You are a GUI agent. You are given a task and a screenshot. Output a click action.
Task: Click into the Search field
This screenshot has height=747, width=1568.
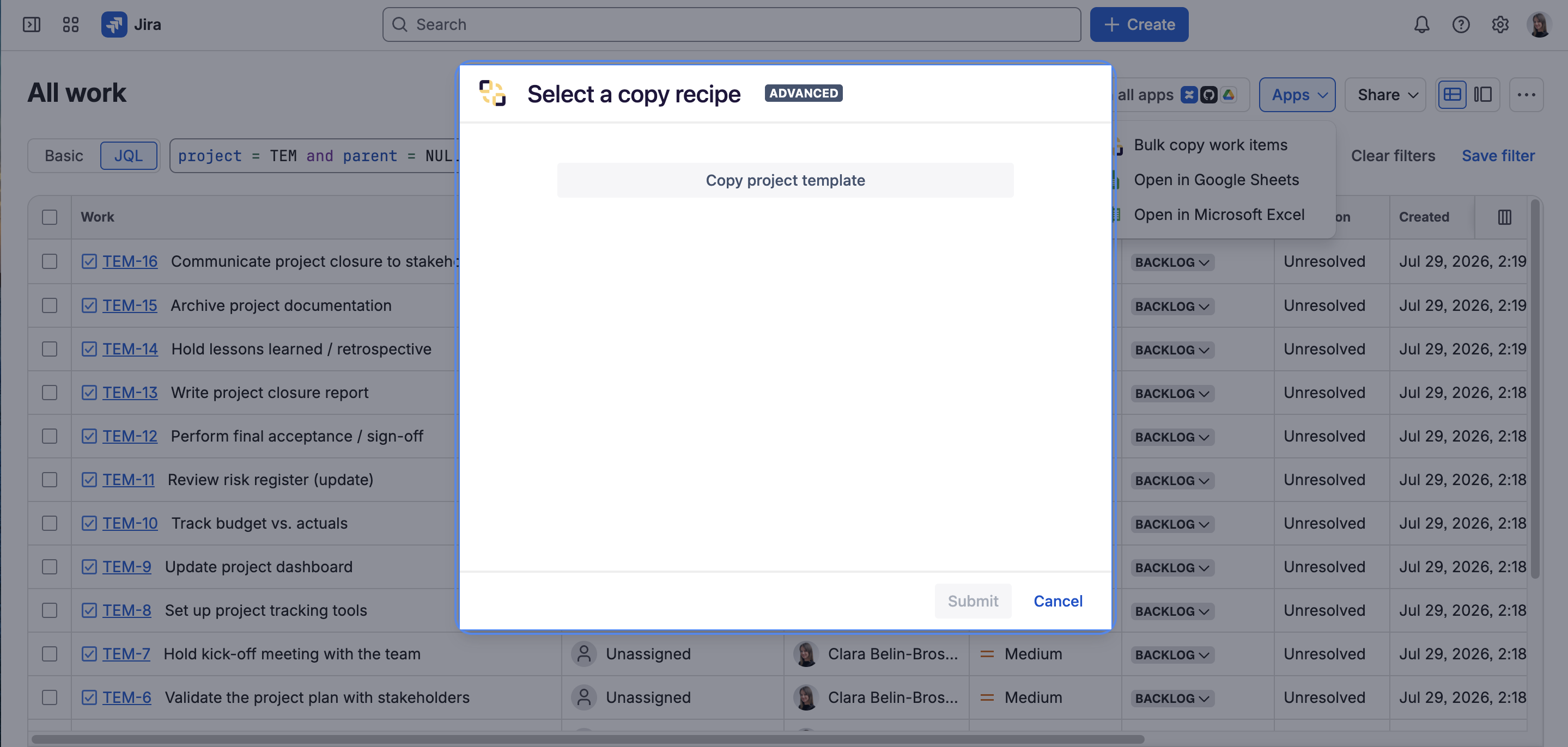732,25
